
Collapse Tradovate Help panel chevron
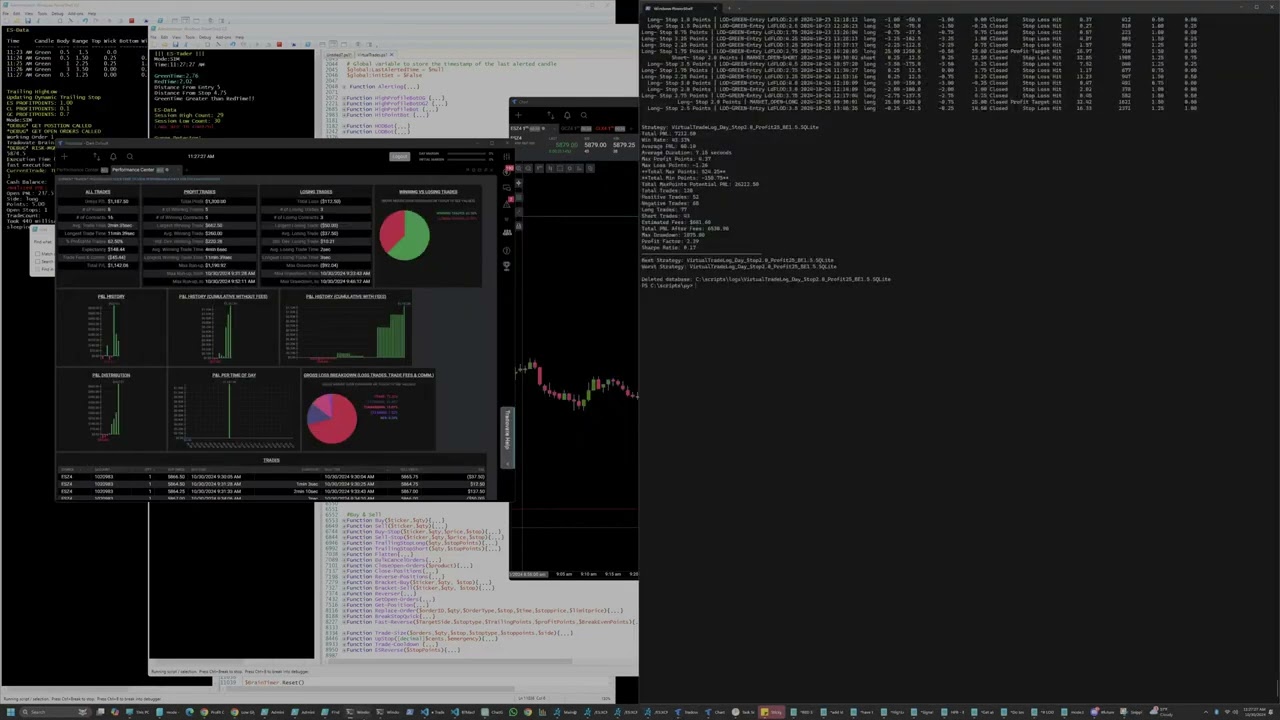tap(507, 464)
